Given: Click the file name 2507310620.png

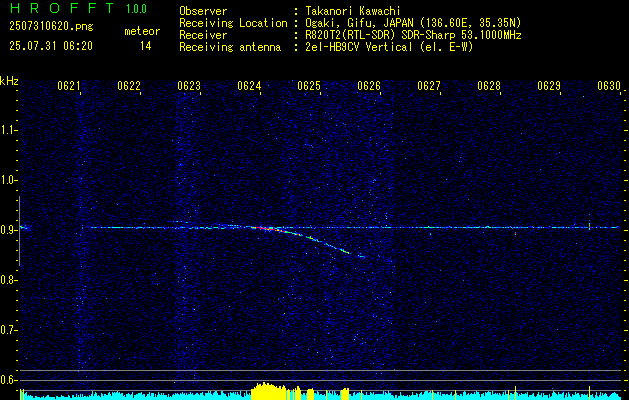Looking at the screenshot, I should (x=51, y=26).
